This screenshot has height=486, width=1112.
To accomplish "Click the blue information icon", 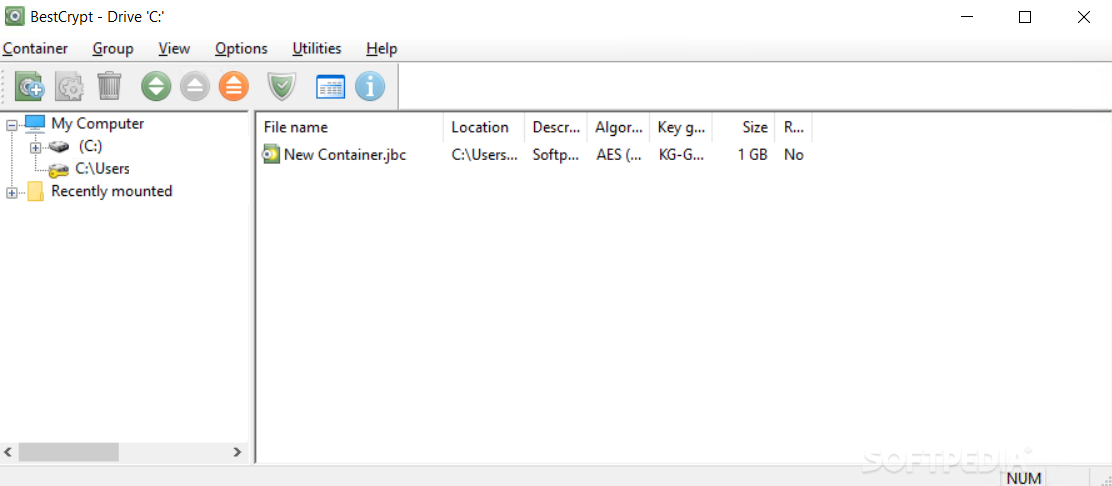I will pos(369,87).
